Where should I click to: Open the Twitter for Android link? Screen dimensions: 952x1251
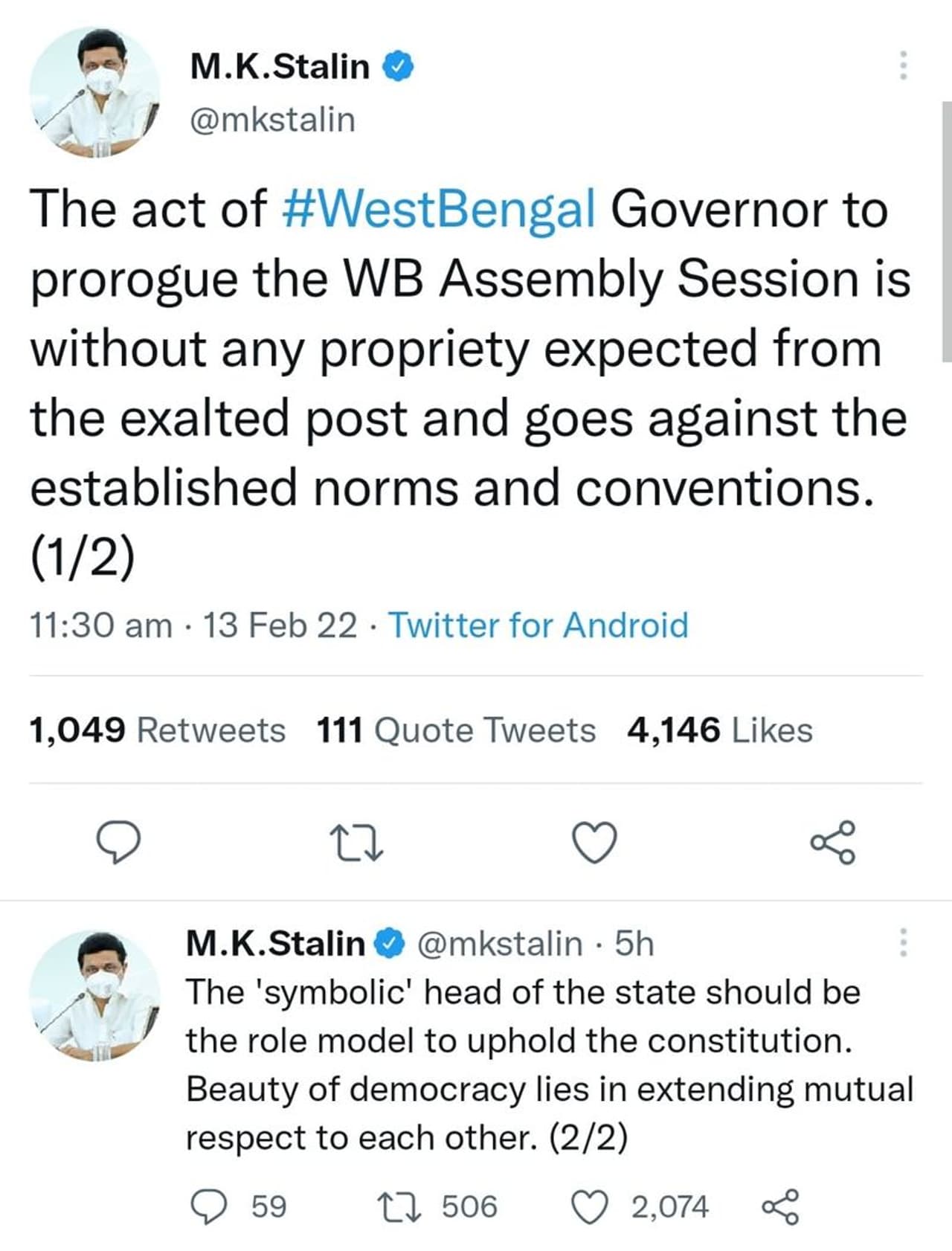(538, 625)
